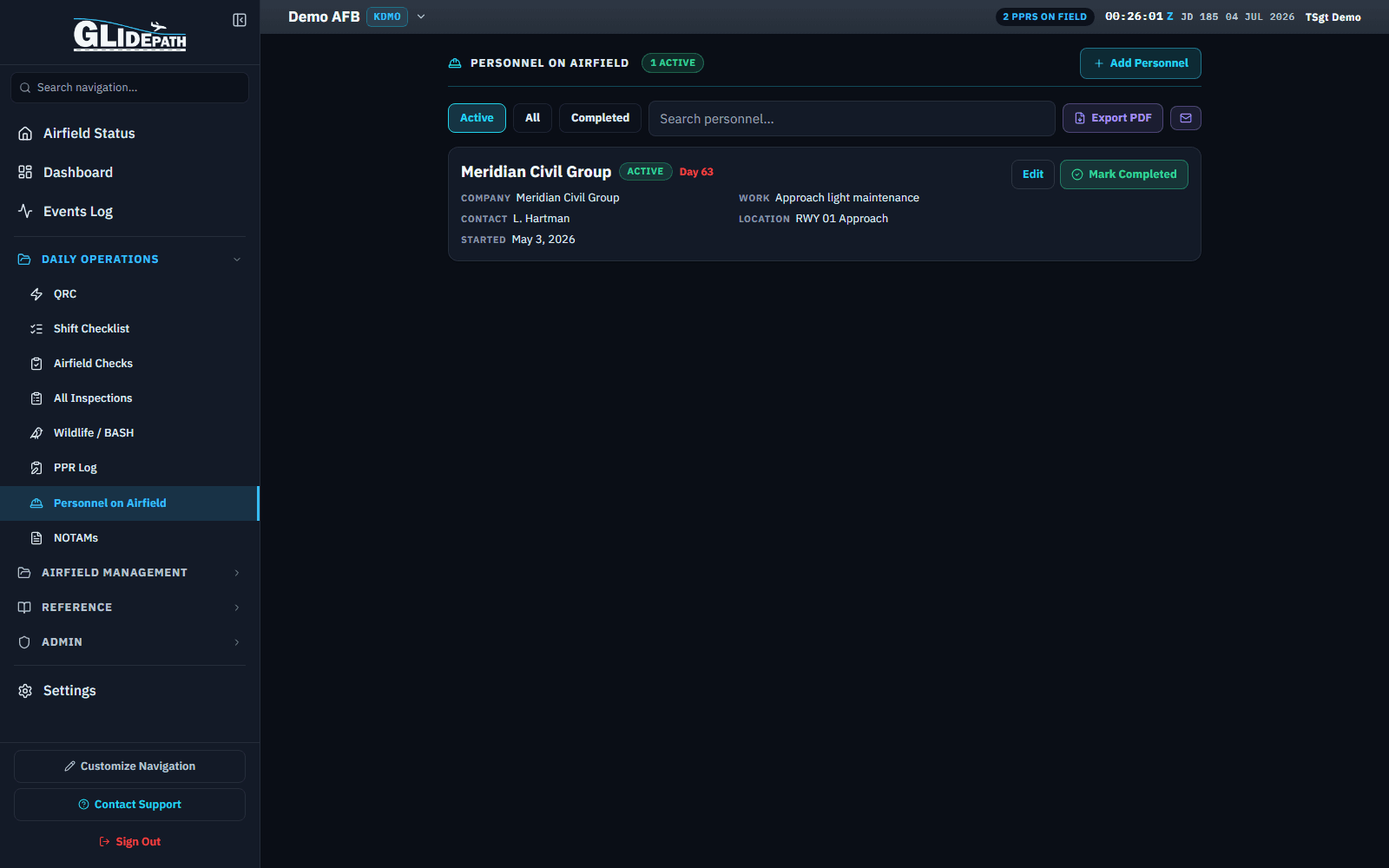Show Completed personnel filter
Viewport: 1389px width, 868px height.
click(600, 118)
